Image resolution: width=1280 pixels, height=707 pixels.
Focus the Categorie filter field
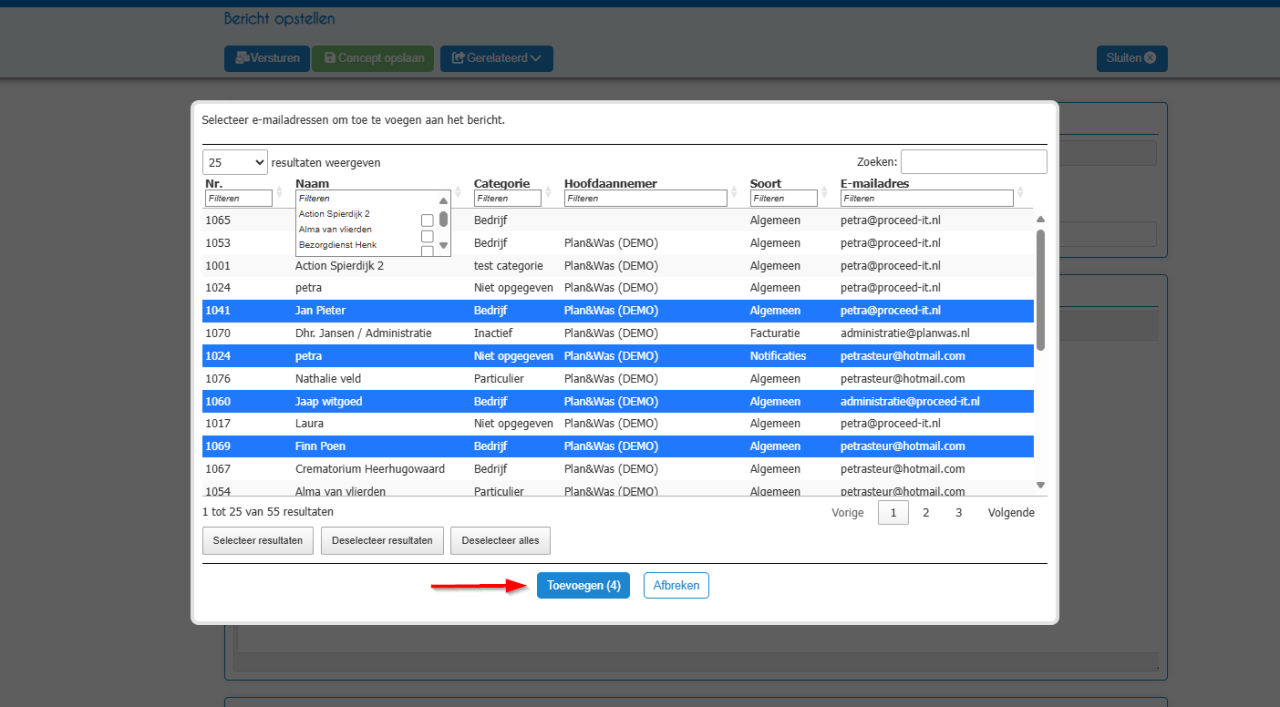pos(508,198)
